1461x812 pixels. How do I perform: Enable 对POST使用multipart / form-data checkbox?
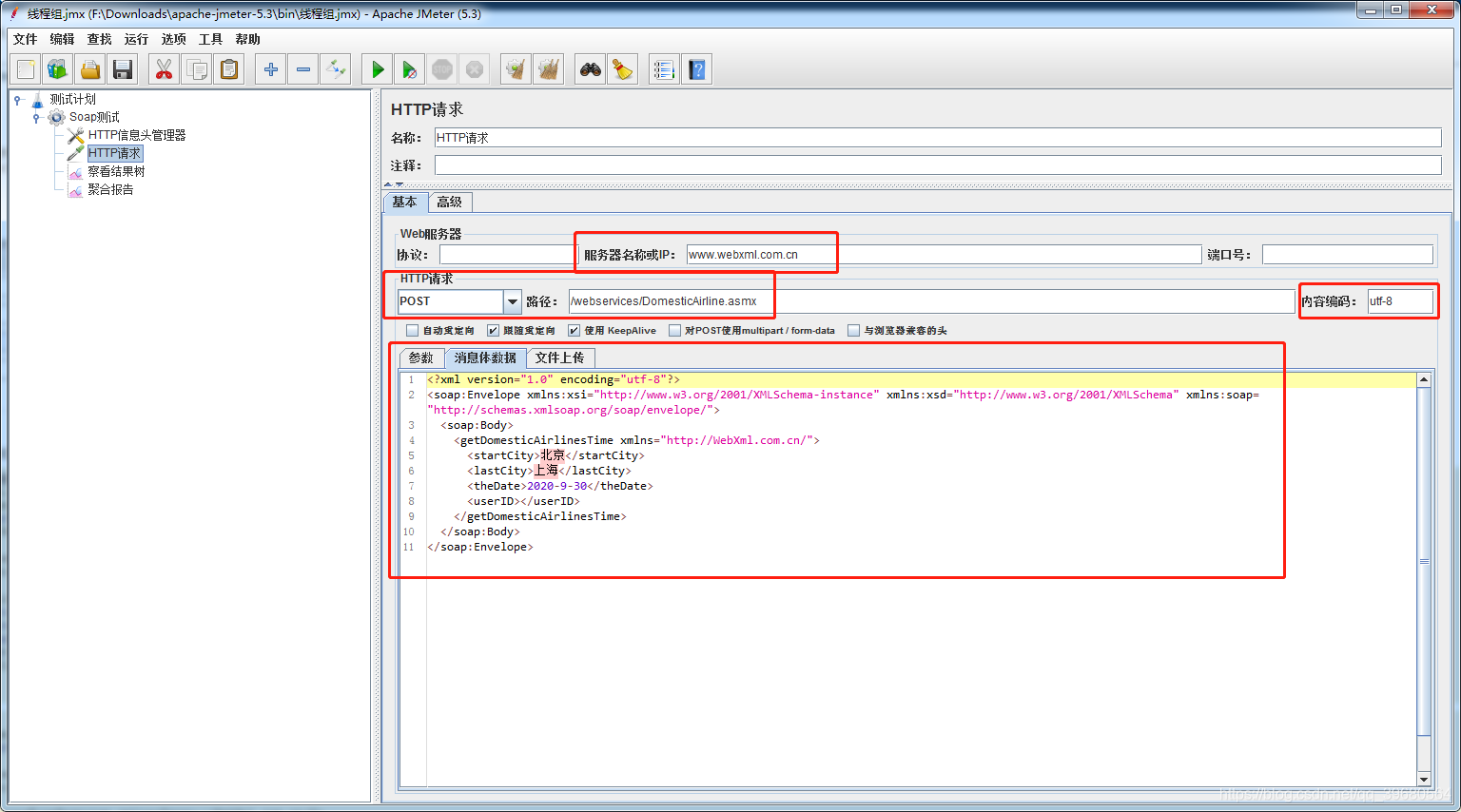click(x=674, y=331)
